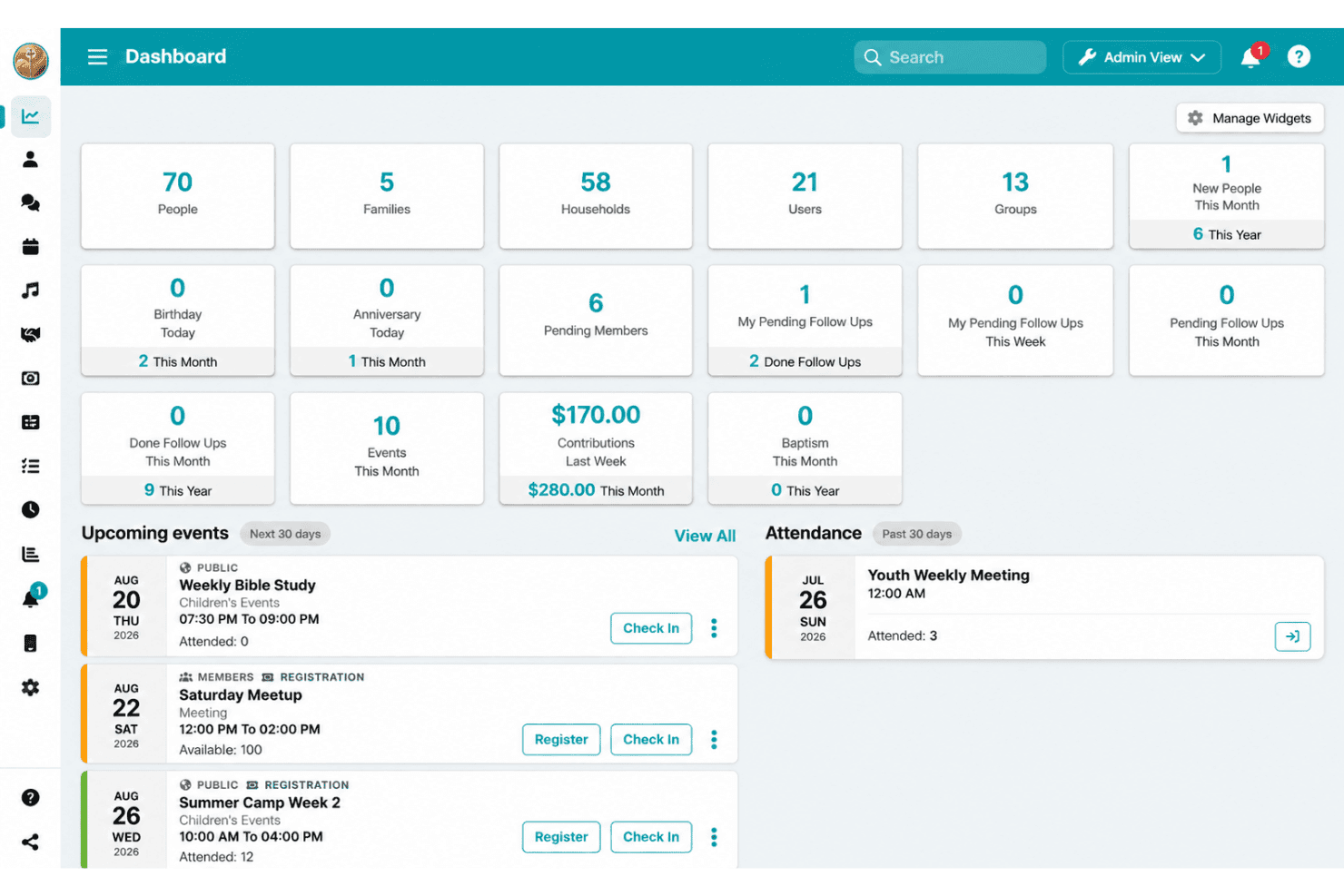Check In to Summer Camp Week 2
Viewport: 1344px width, 896px height.
pyautogui.click(x=651, y=837)
